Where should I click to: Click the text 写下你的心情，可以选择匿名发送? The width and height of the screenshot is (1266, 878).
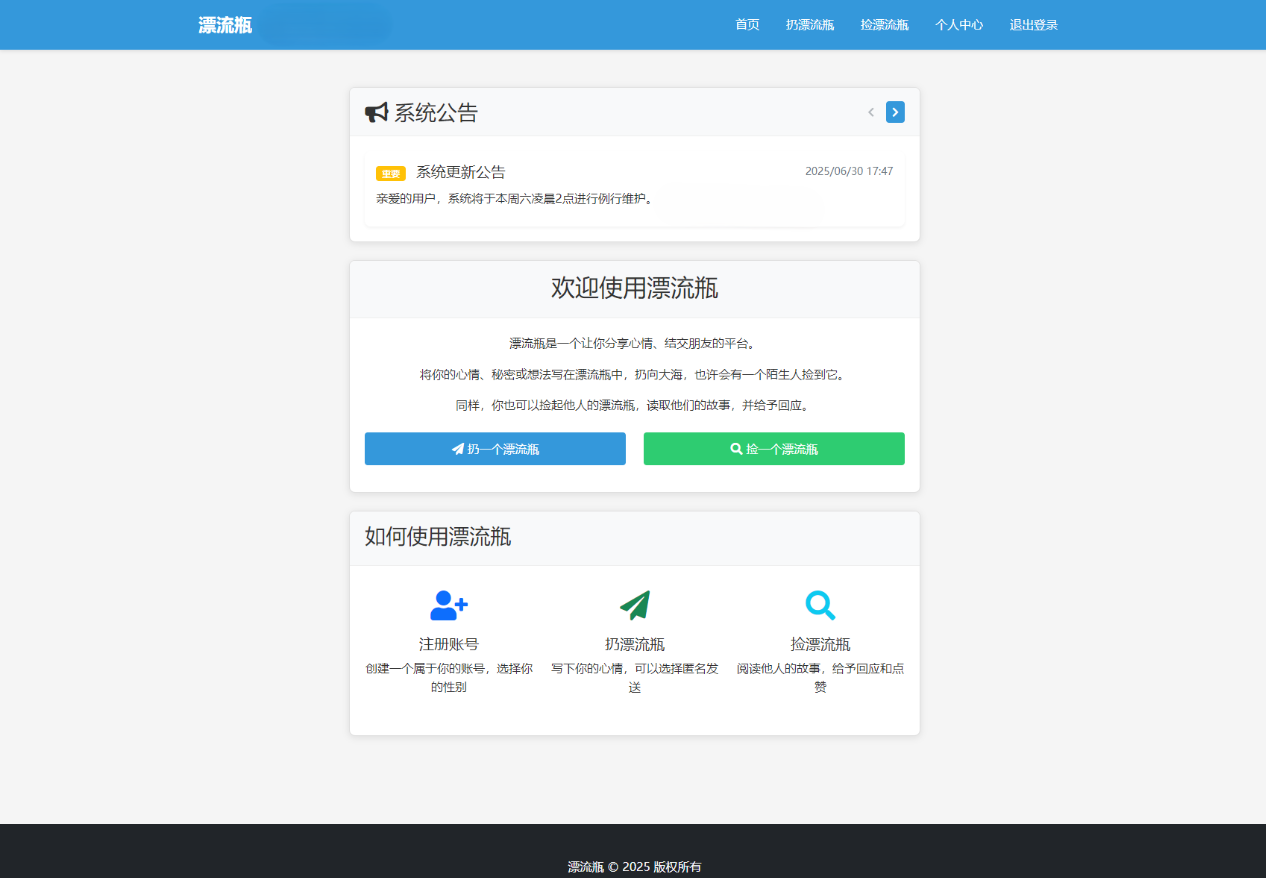(x=635, y=678)
